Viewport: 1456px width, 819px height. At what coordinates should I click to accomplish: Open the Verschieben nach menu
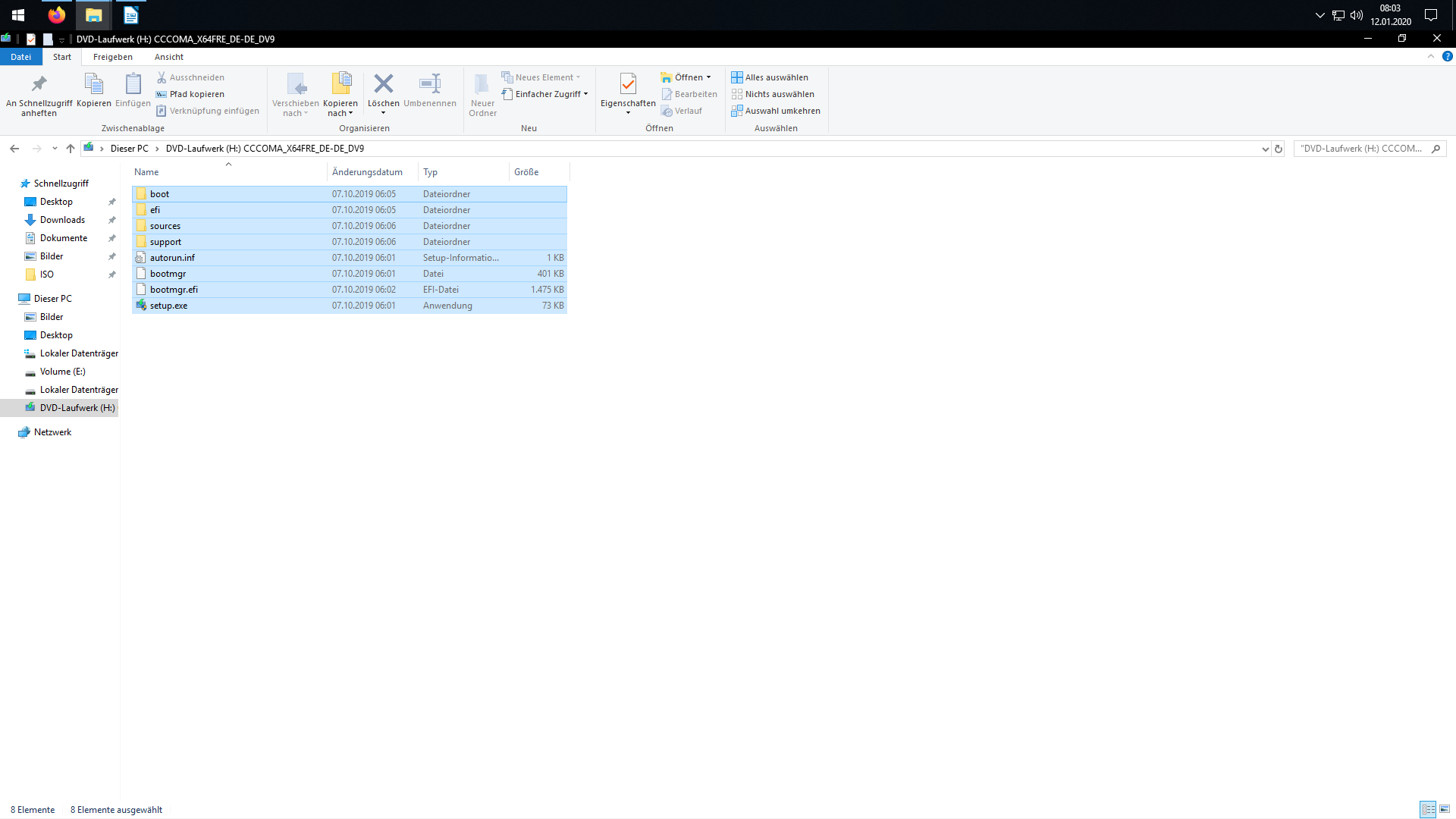296,94
